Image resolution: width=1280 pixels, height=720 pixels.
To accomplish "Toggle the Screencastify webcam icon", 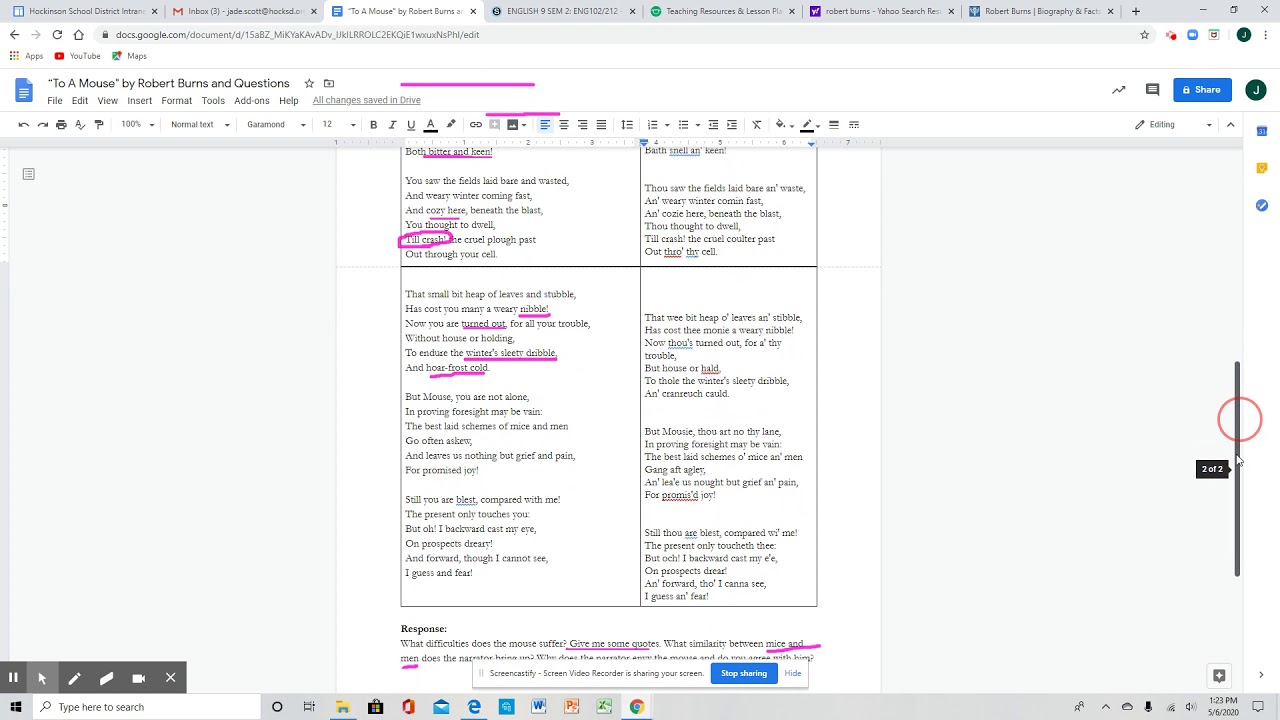I will click(x=139, y=678).
